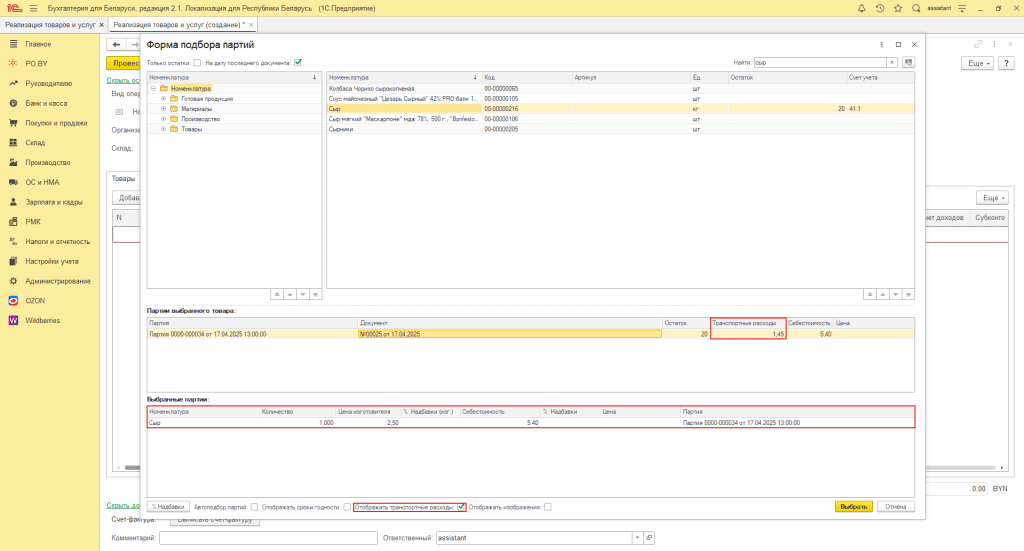Click the Комментарий input field
This screenshot has width=1024, height=551.
pyautogui.click(x=268, y=538)
